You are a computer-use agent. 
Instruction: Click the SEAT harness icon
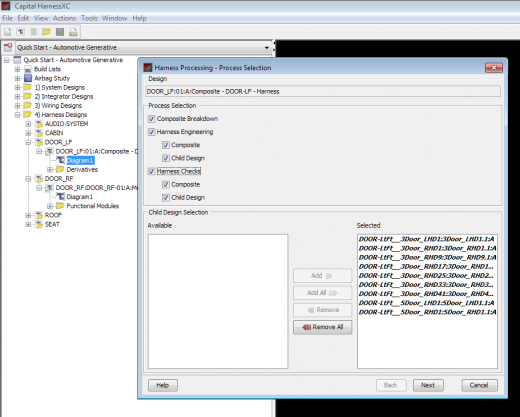click(x=39, y=224)
